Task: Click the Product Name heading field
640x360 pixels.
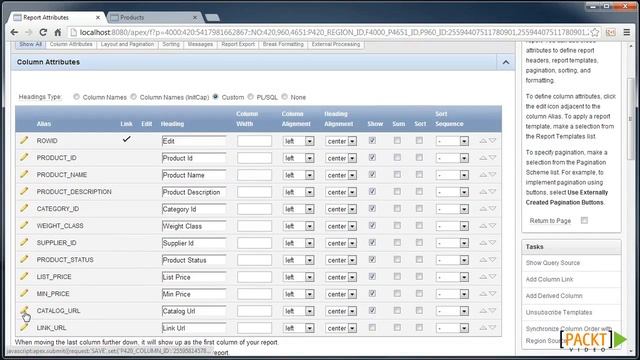Action: [x=194, y=175]
